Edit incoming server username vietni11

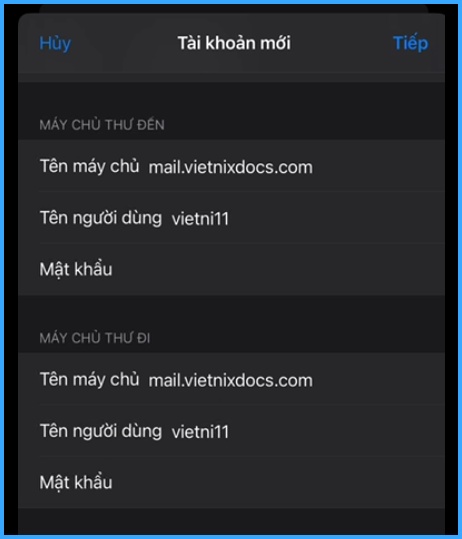point(200,219)
